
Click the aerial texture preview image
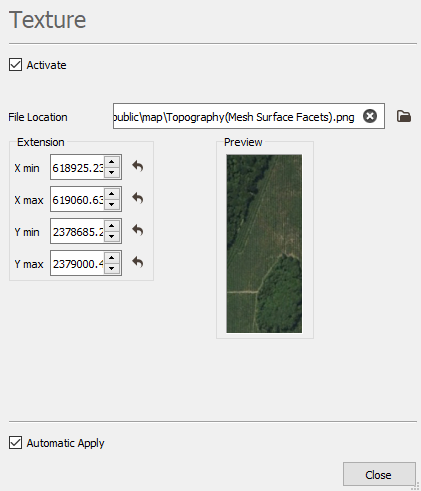264,244
